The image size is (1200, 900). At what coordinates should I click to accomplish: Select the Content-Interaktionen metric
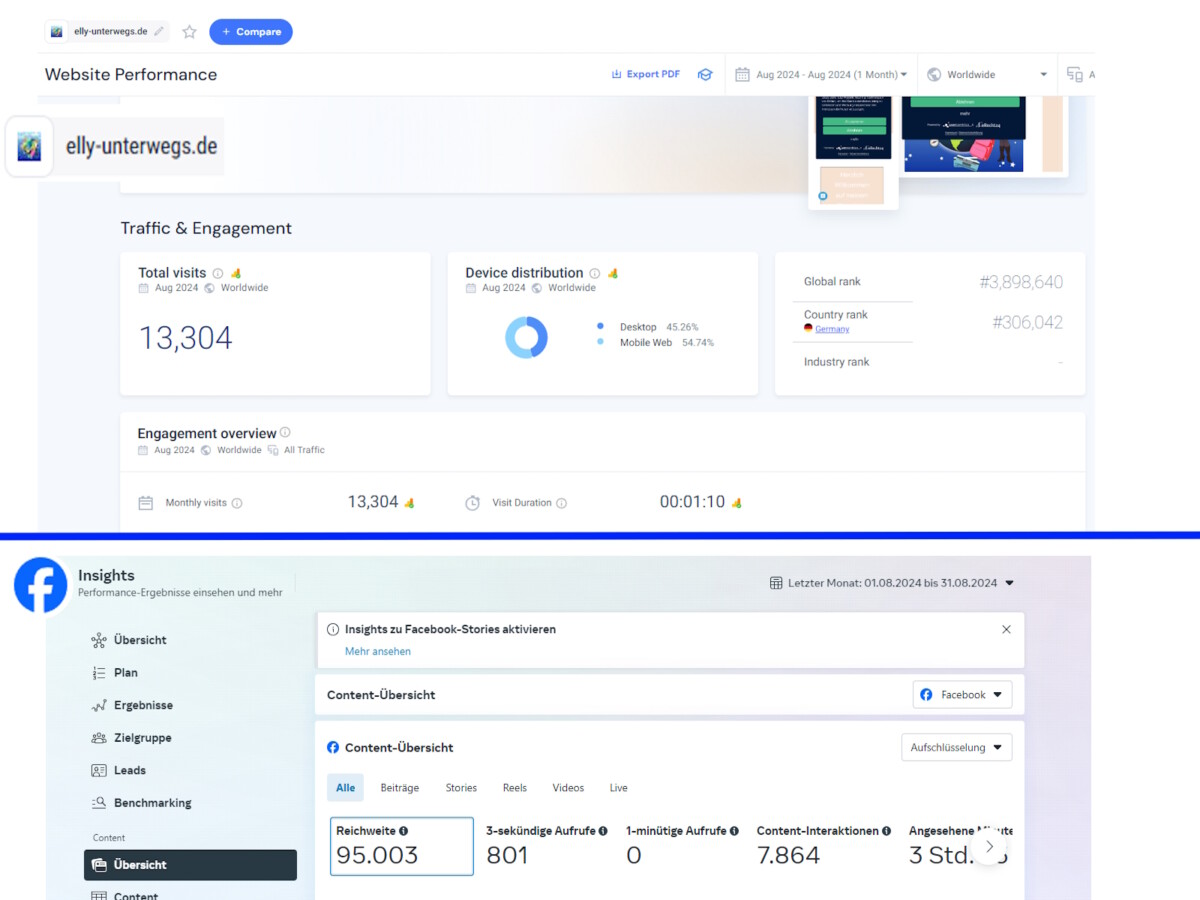coord(824,846)
